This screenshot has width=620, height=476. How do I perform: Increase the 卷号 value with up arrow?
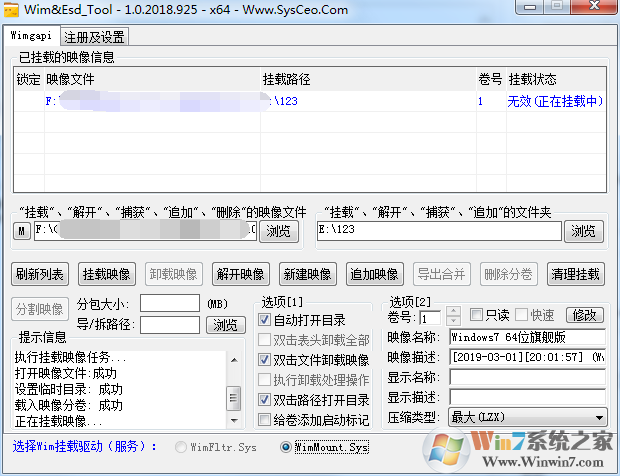[454, 311]
